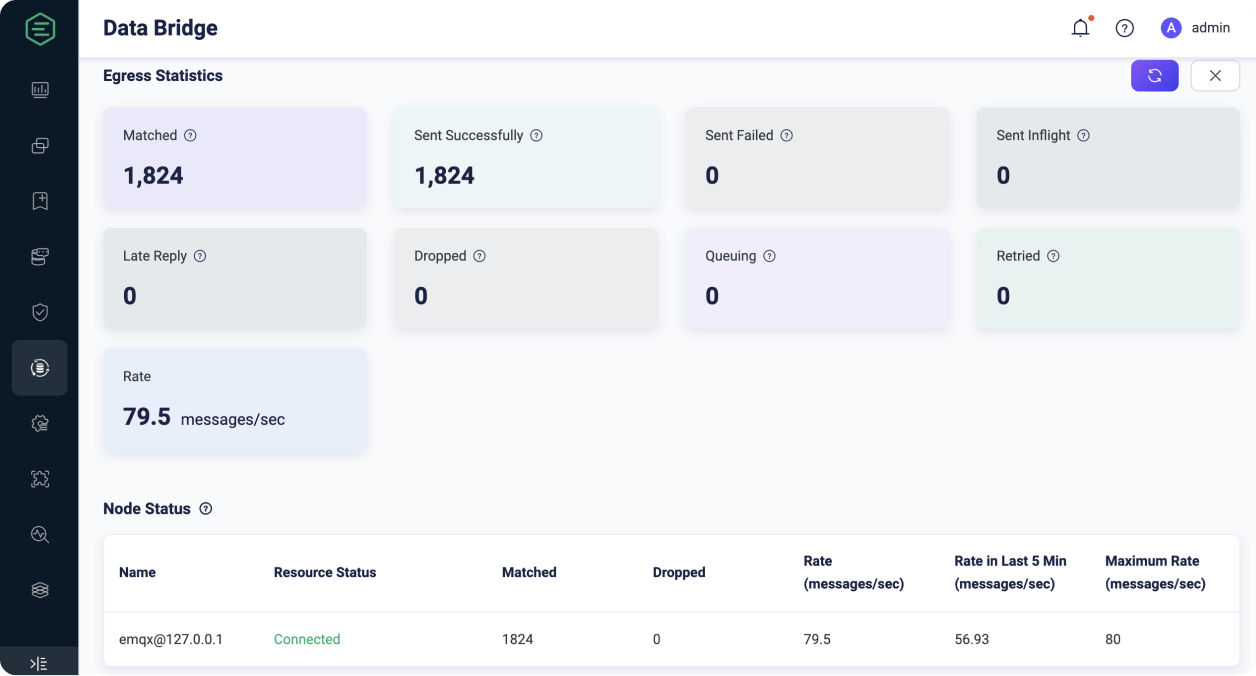1256x676 pixels.
Task: Click the Egress Statistics heading
Action: pyautogui.click(x=163, y=76)
